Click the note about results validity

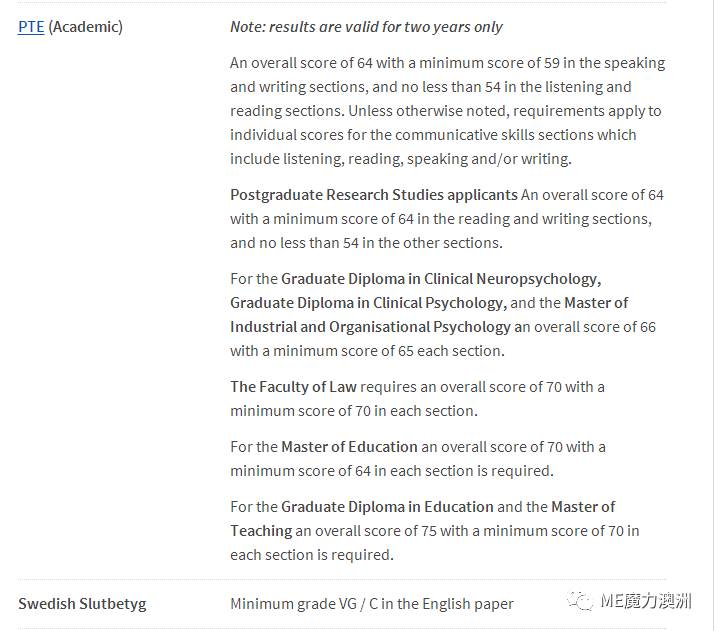366,27
